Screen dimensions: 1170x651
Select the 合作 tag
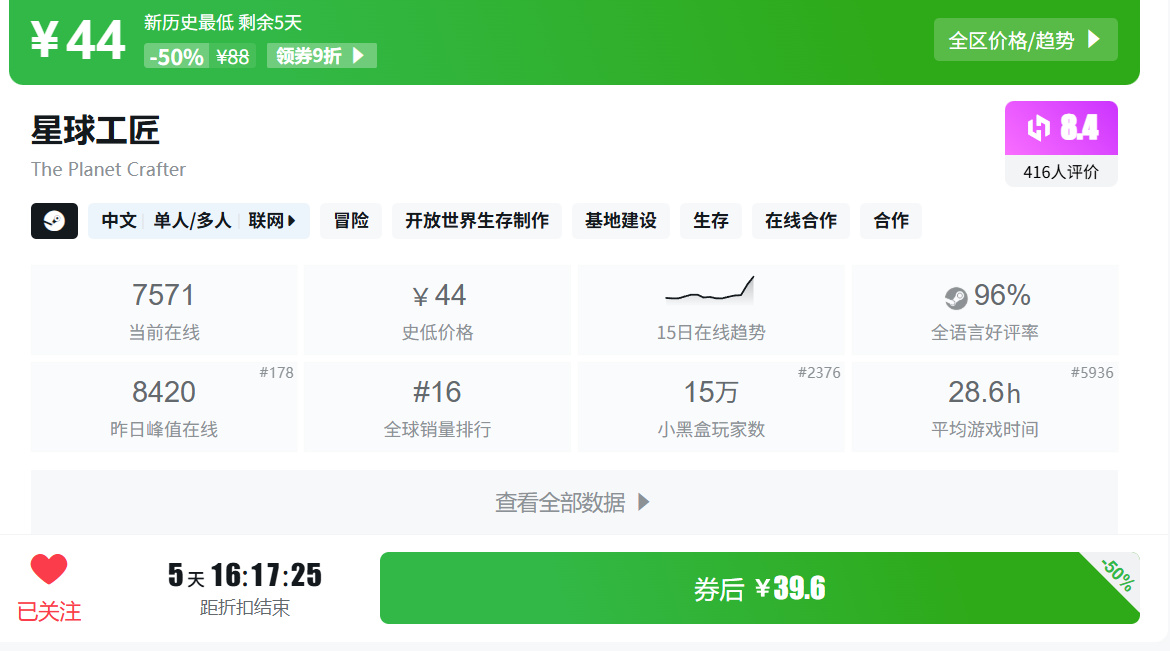891,221
